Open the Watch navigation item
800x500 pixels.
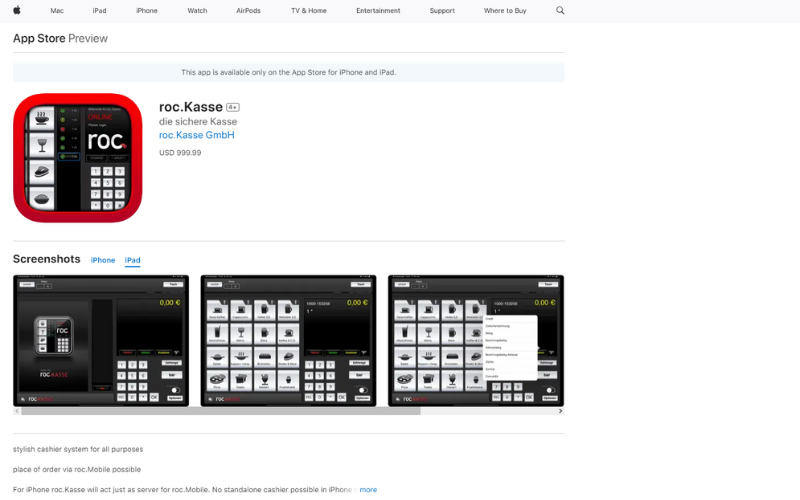[x=197, y=10]
